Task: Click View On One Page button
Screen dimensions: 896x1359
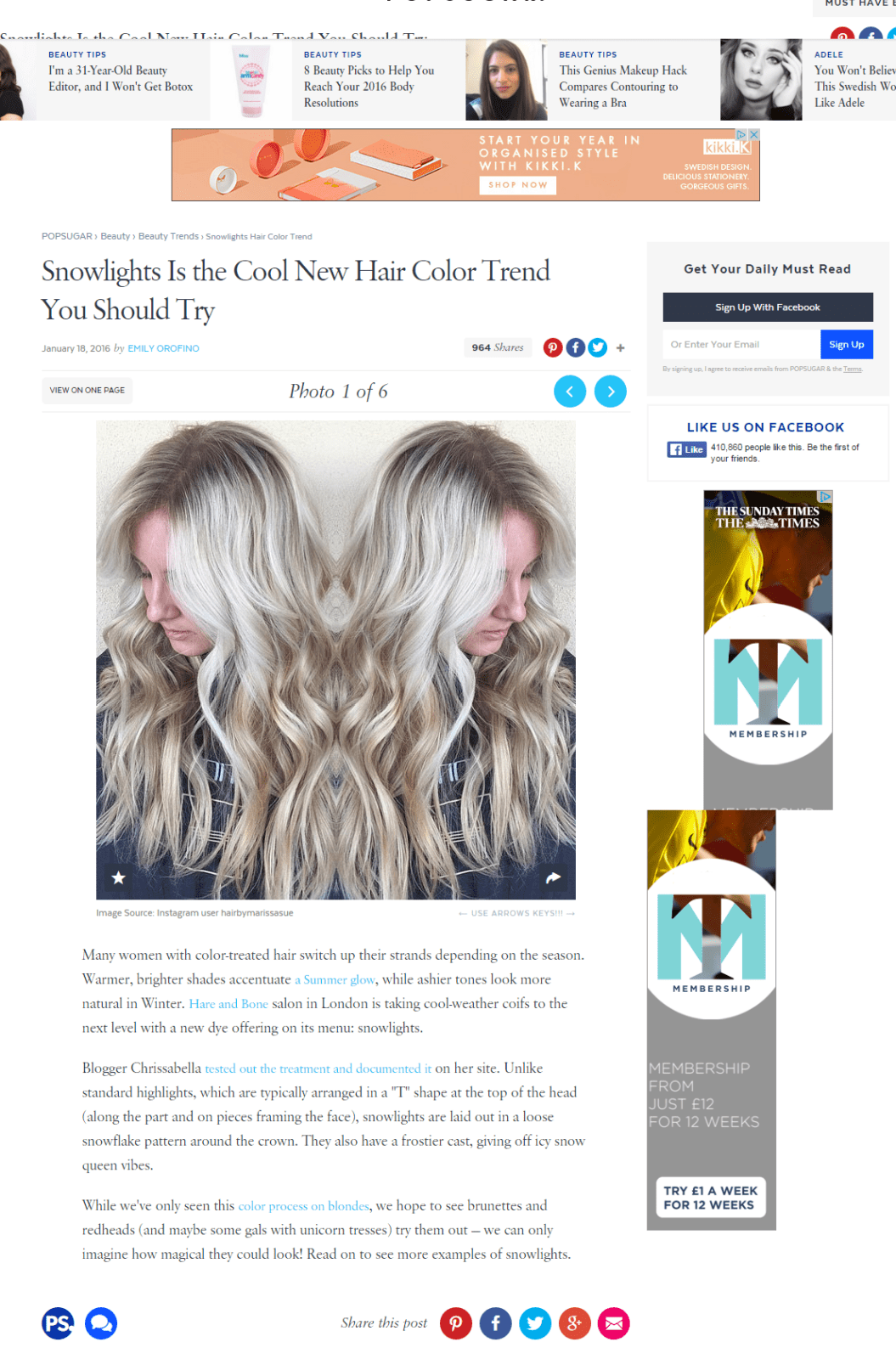Action: coord(87,390)
